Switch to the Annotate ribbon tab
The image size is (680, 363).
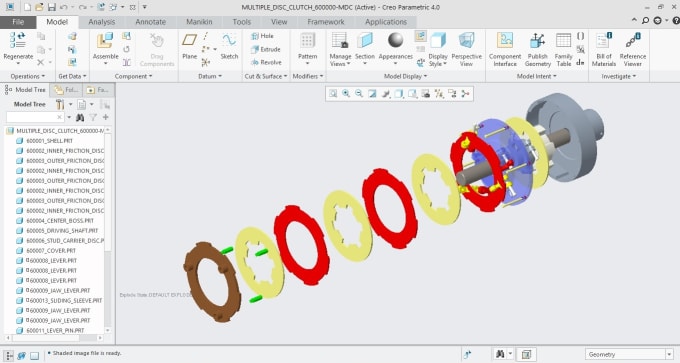(x=150, y=22)
